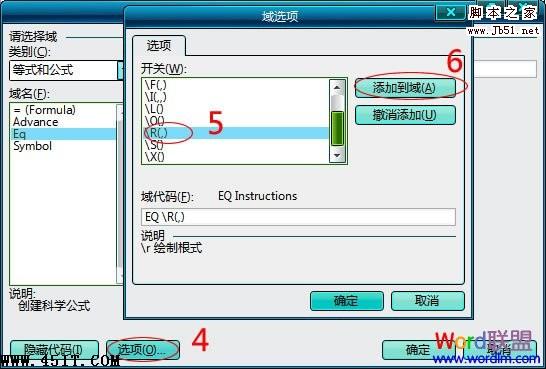Select Eq in field names list
This screenshot has width=546, height=369.
(63, 134)
